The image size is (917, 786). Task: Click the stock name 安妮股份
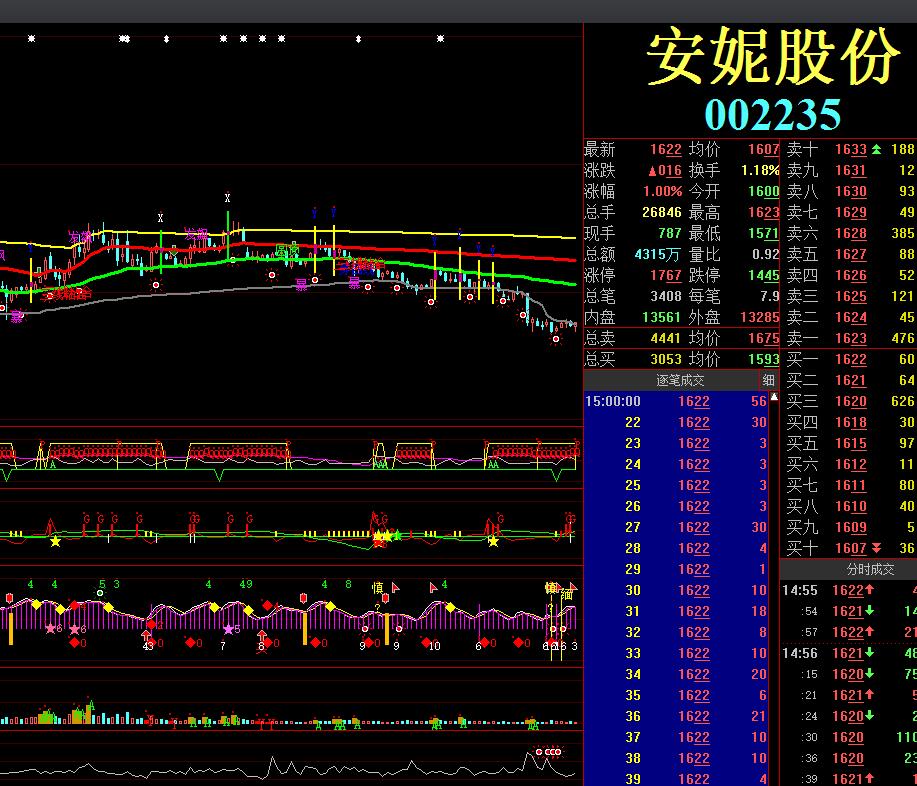tap(773, 57)
